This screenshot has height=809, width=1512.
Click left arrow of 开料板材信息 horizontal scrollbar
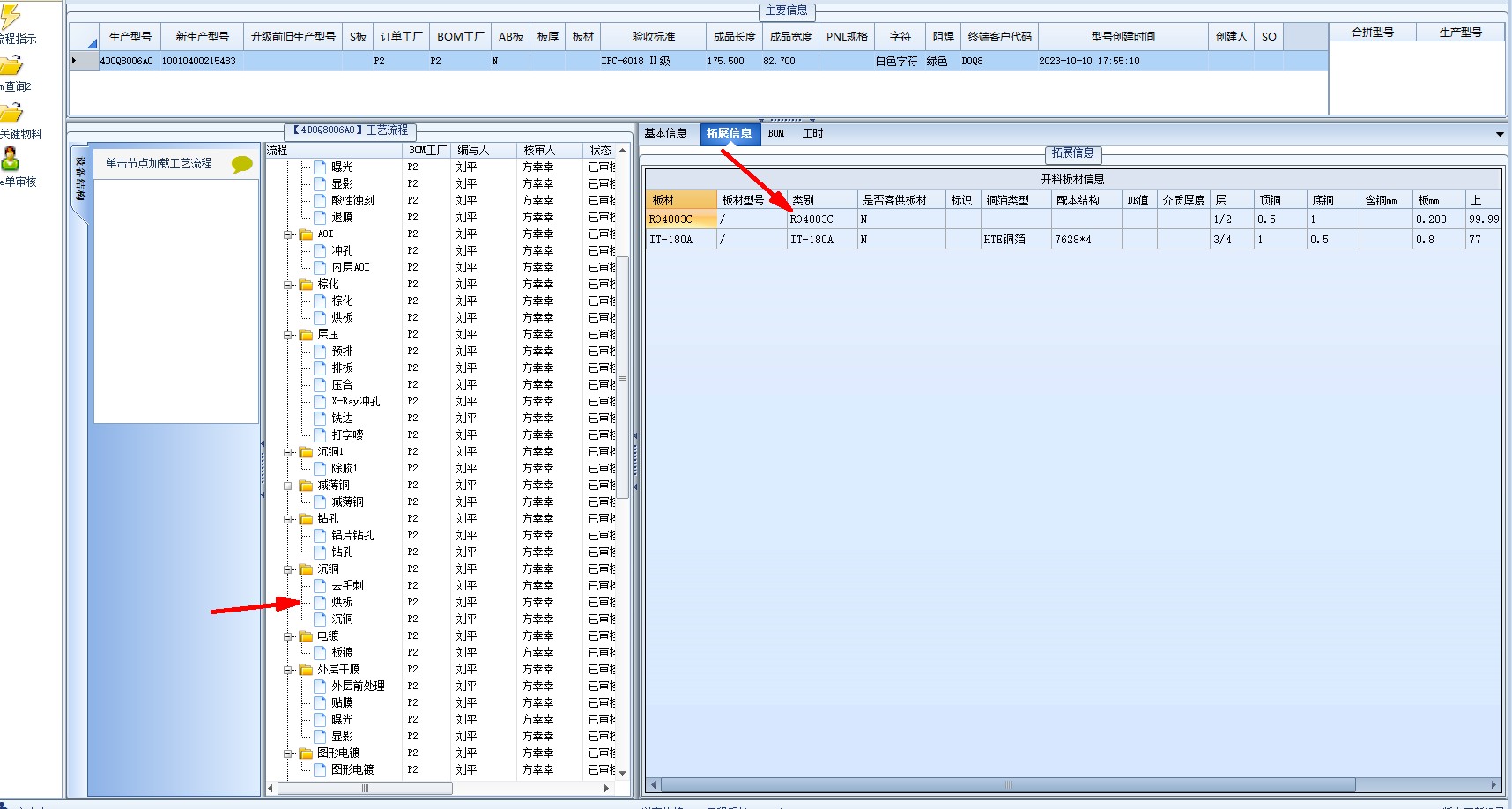(653, 785)
